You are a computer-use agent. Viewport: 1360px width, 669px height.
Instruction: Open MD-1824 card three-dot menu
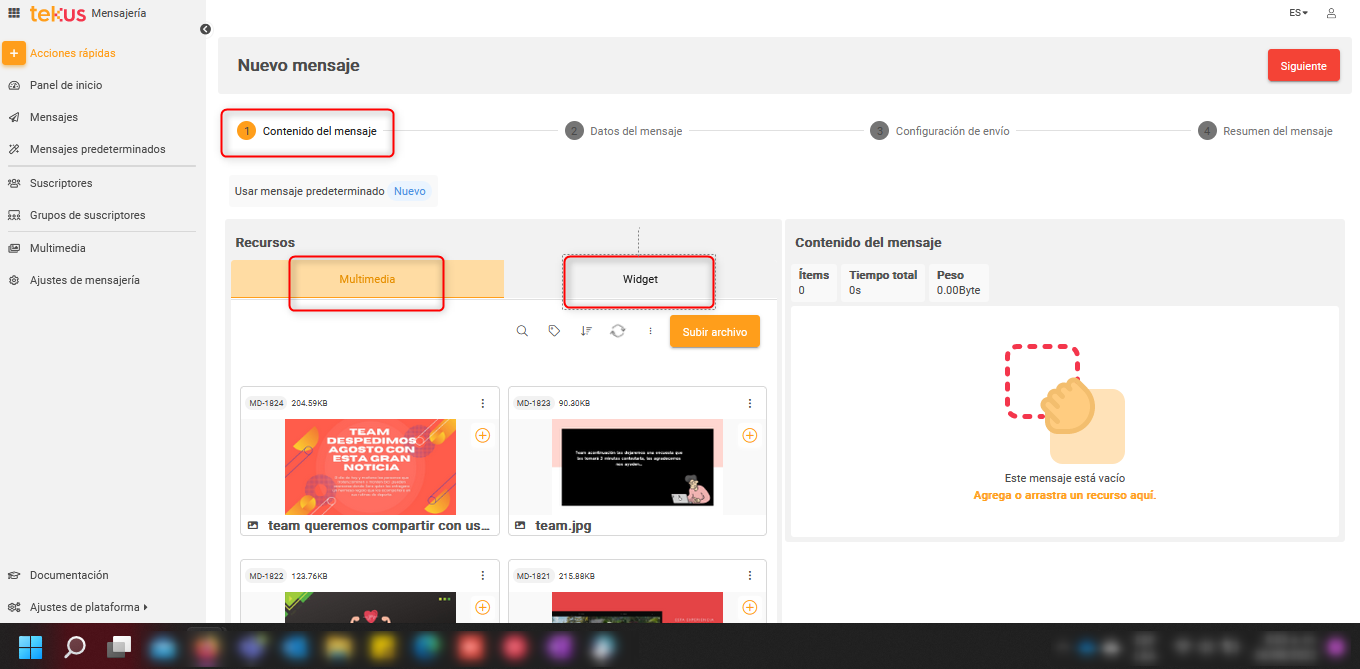point(482,403)
